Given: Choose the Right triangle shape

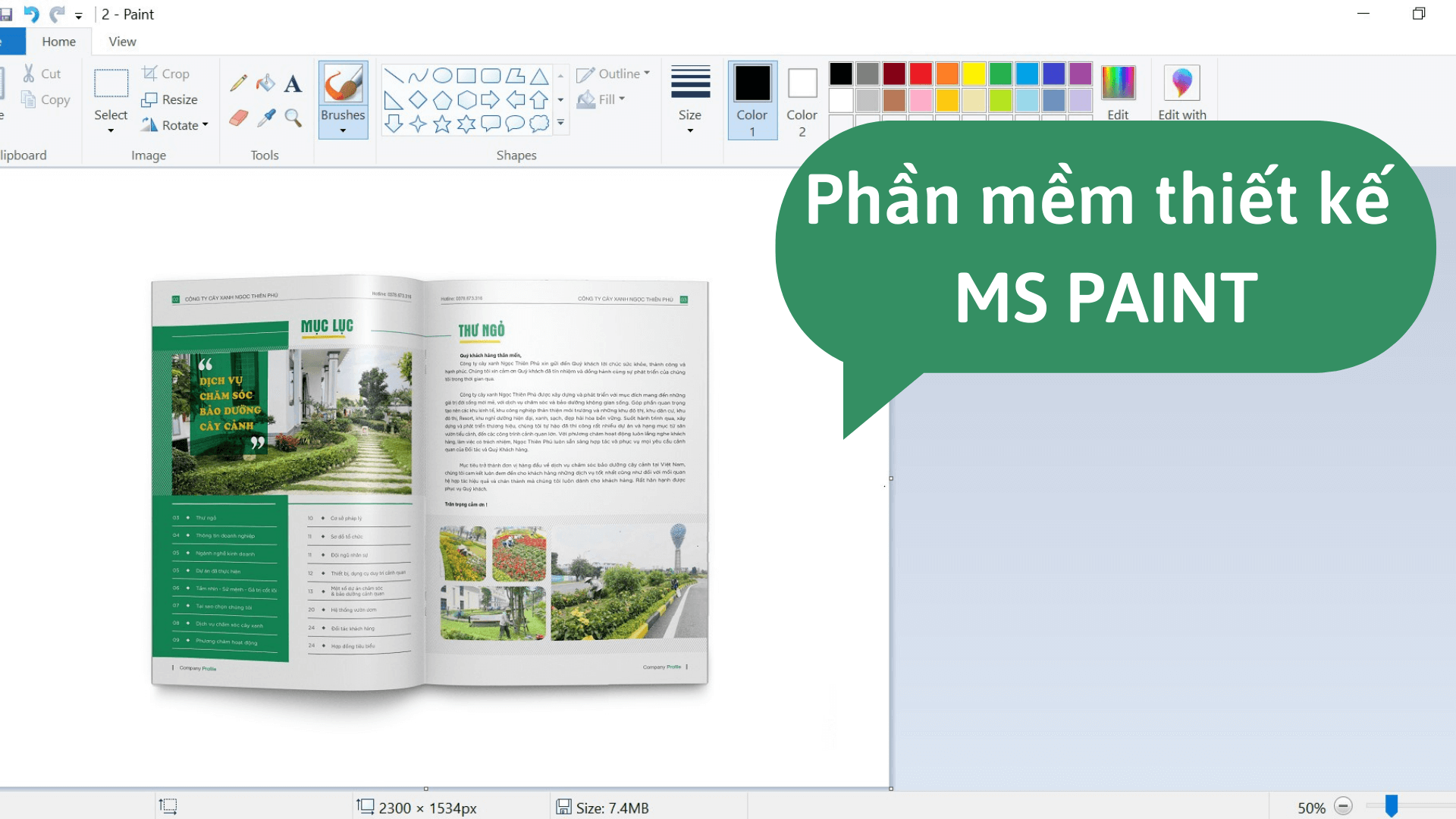Looking at the screenshot, I should coord(394,100).
